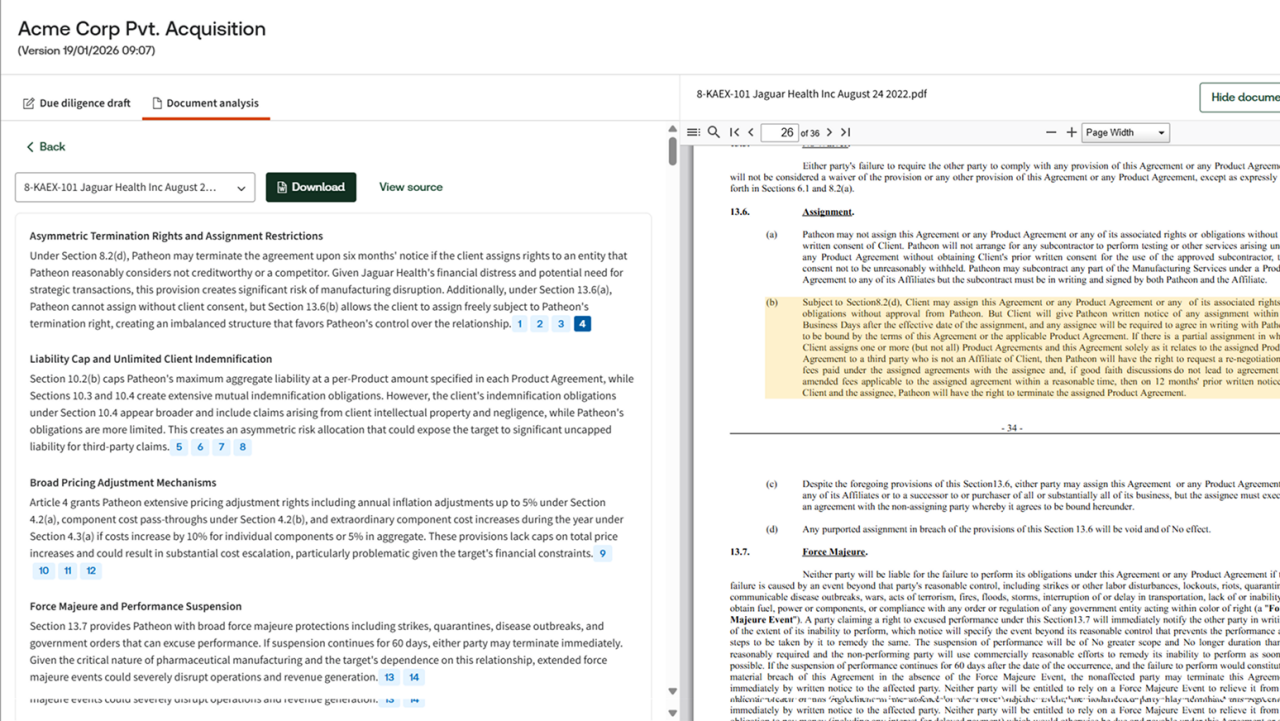Jump to last page of PDF

click(845, 132)
